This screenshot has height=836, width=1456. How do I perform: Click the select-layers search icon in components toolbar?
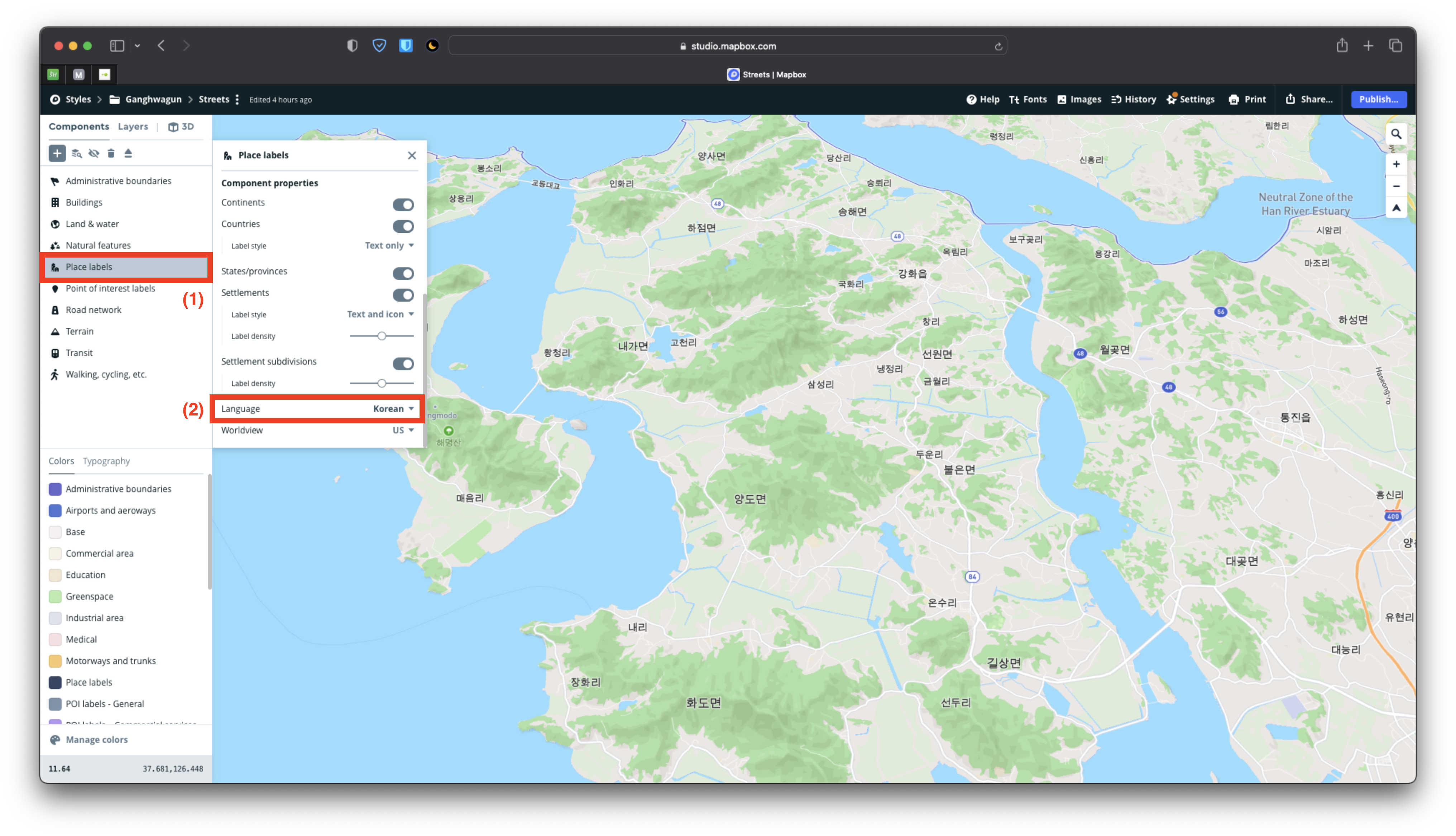(x=76, y=153)
